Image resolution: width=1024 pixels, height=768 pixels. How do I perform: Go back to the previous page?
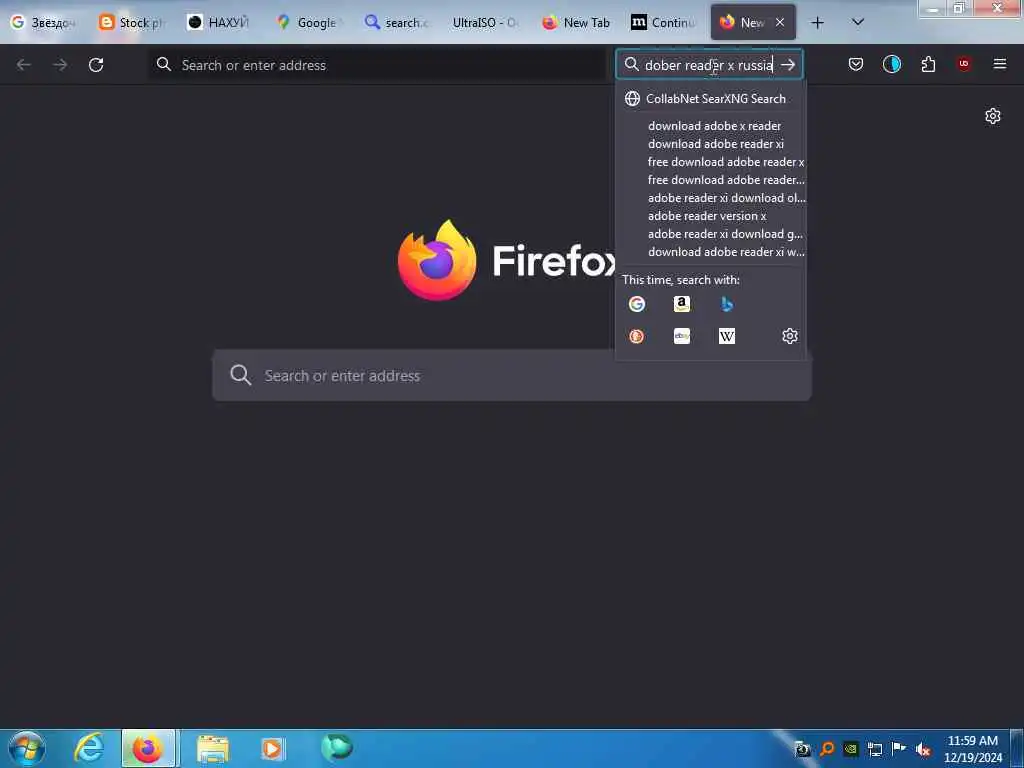point(24,65)
